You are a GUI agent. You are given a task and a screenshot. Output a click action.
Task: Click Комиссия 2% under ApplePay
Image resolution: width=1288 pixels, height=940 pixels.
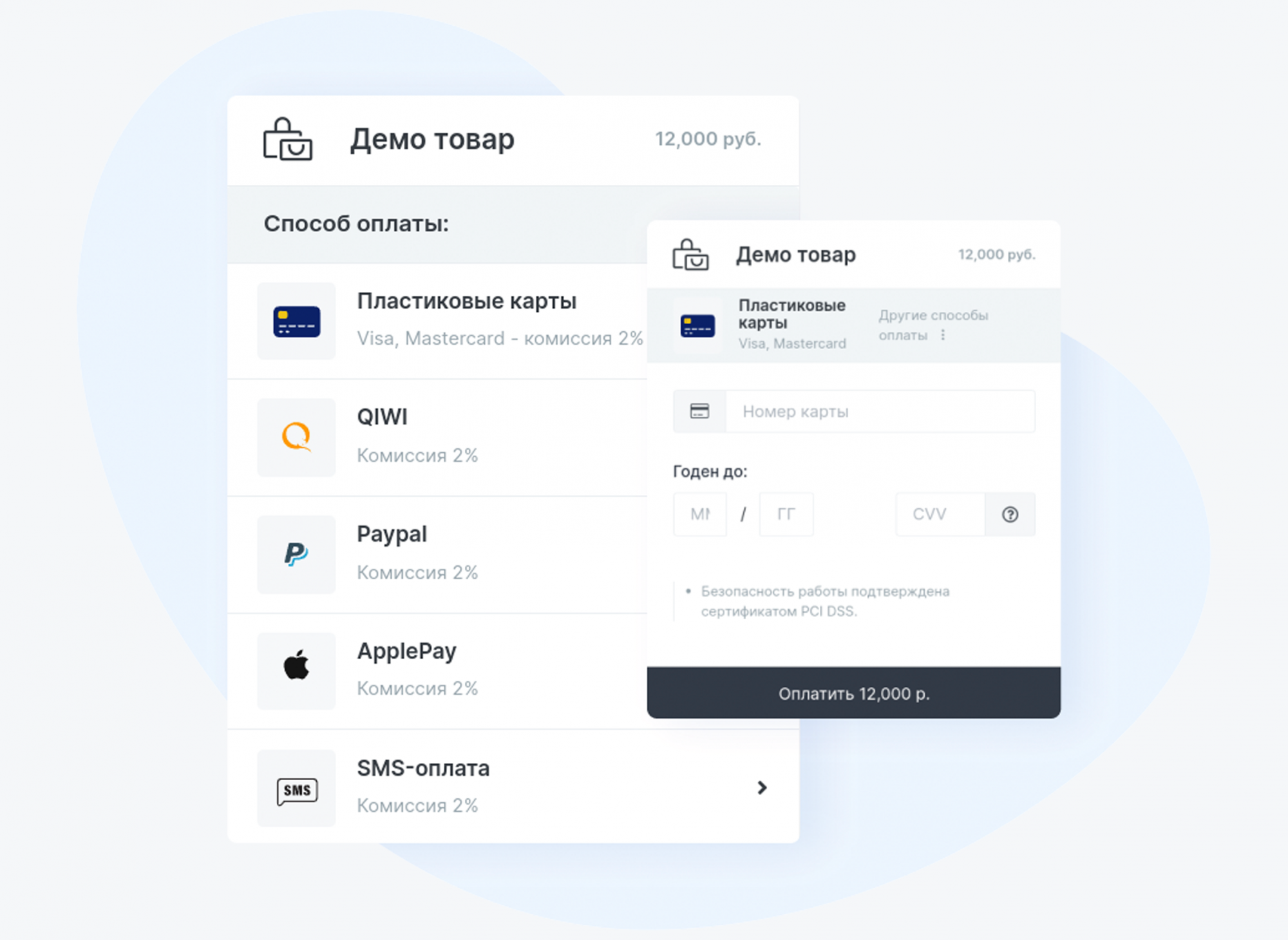point(417,688)
